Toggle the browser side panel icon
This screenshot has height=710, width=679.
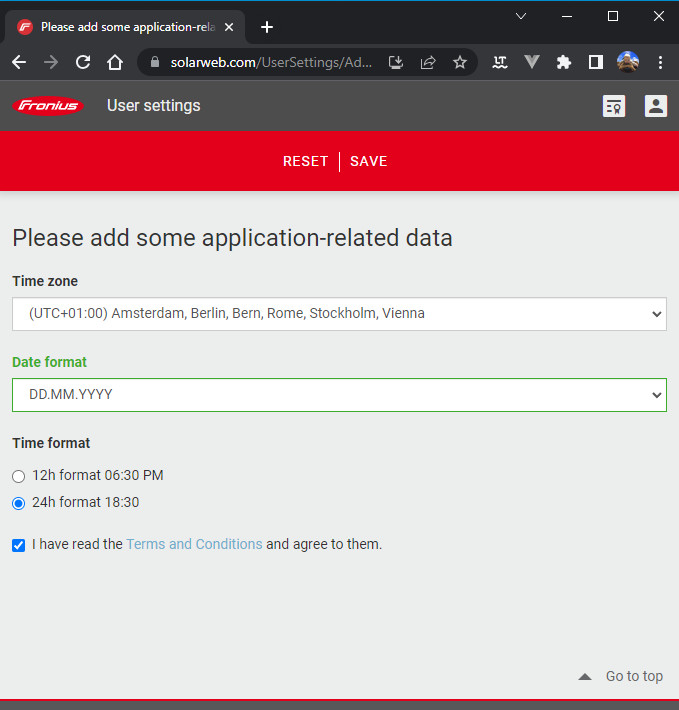pyautogui.click(x=596, y=62)
